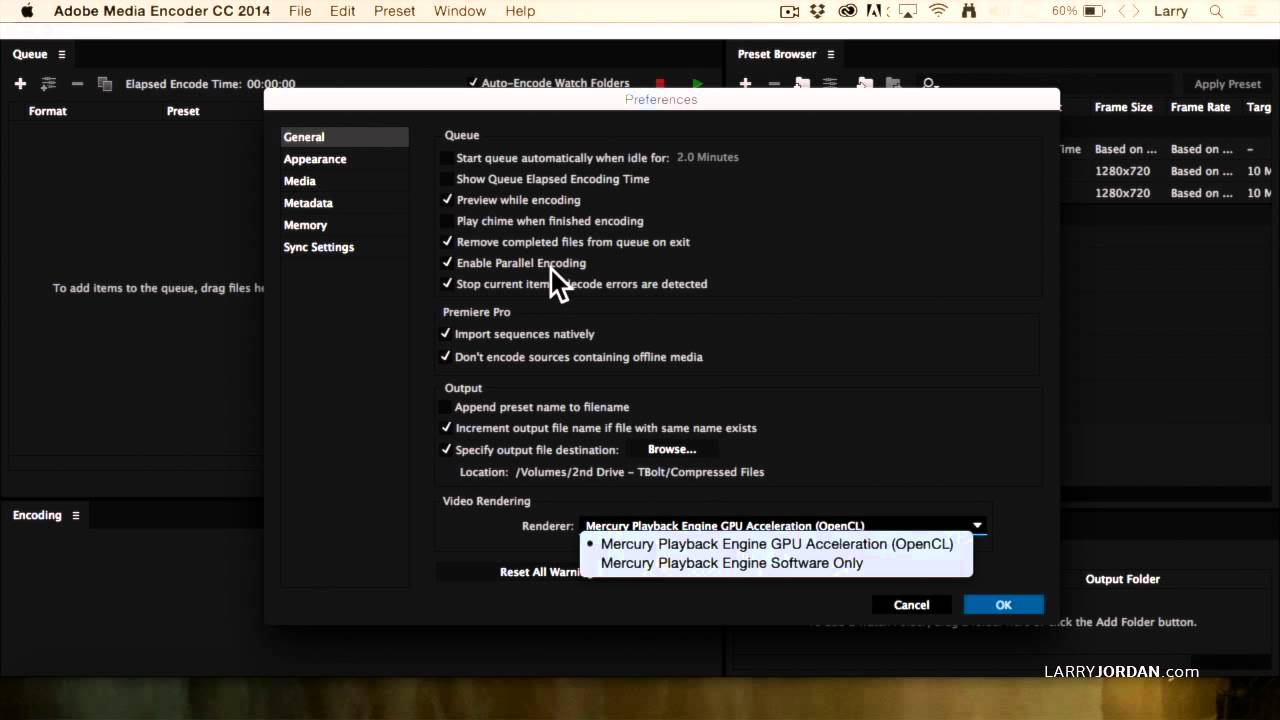Click the 2.0 Minutes idle time value
Image resolution: width=1280 pixels, height=720 pixels.
tap(708, 158)
